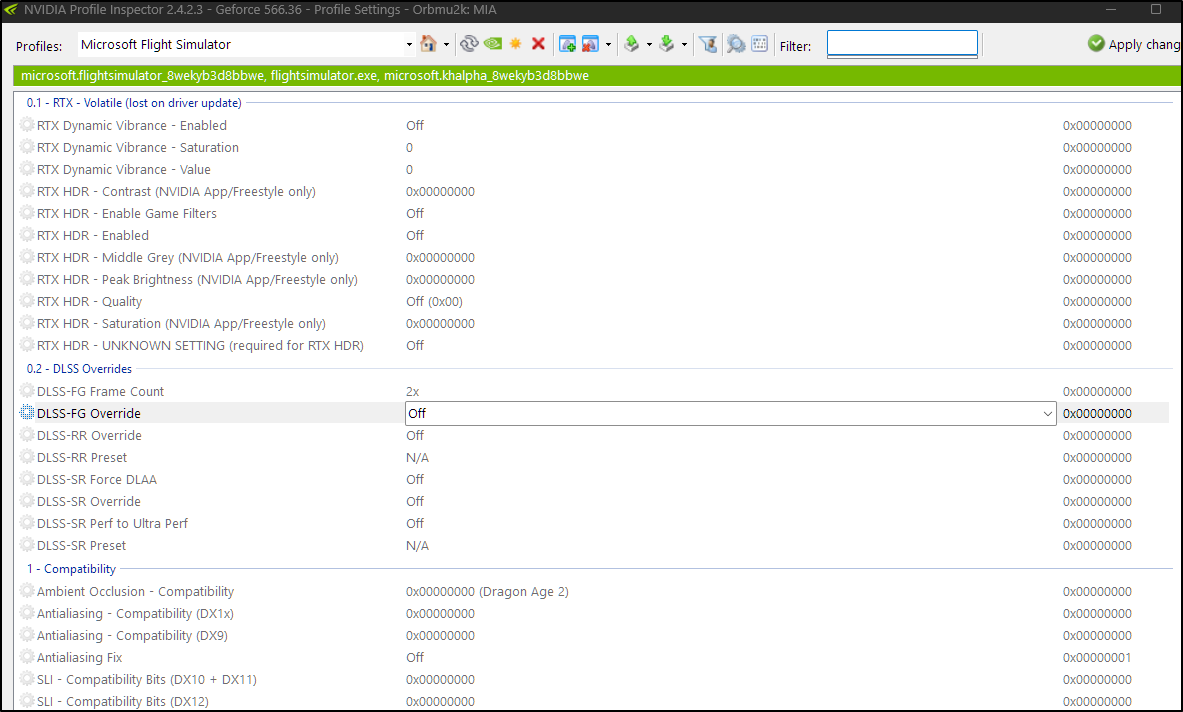
Task: Click gear icon beside DLSS-FG Override
Action: (27, 413)
